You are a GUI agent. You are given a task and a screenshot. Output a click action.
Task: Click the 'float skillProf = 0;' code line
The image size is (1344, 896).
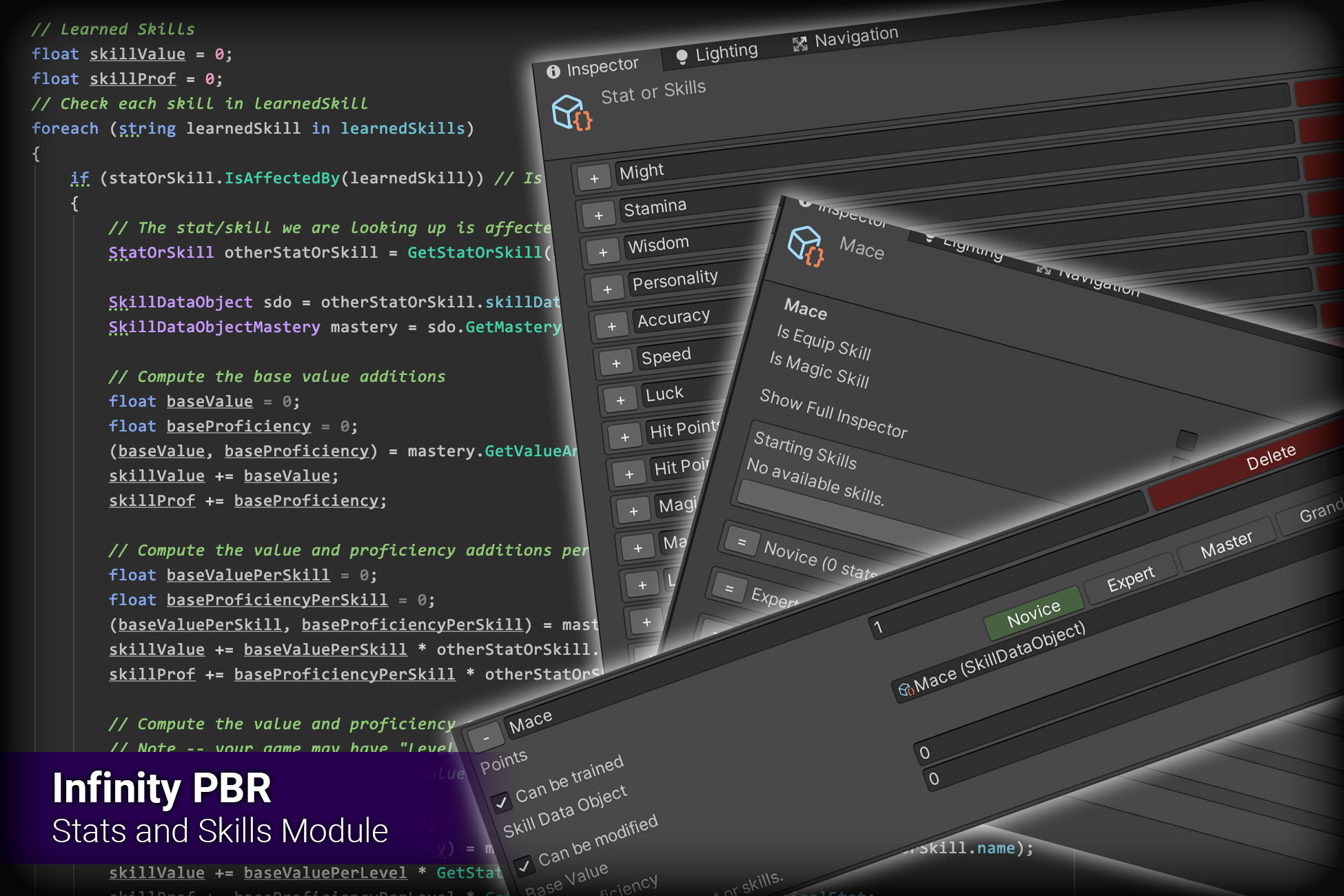tap(127, 79)
